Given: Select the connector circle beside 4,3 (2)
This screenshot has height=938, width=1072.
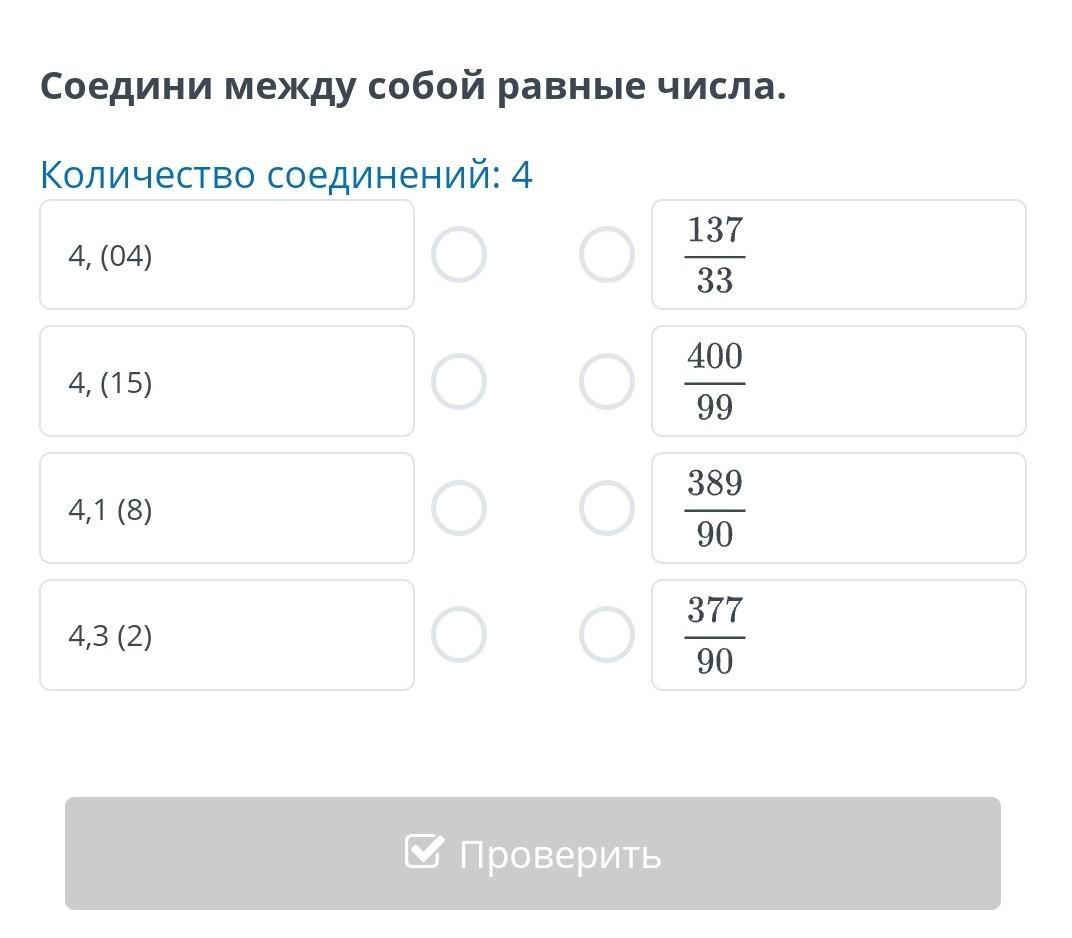Looking at the screenshot, I should click(x=459, y=635).
